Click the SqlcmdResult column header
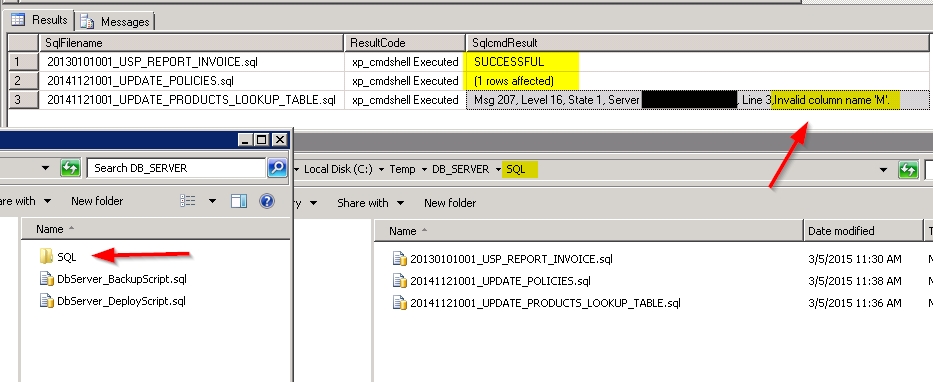933x382 pixels. [697, 43]
